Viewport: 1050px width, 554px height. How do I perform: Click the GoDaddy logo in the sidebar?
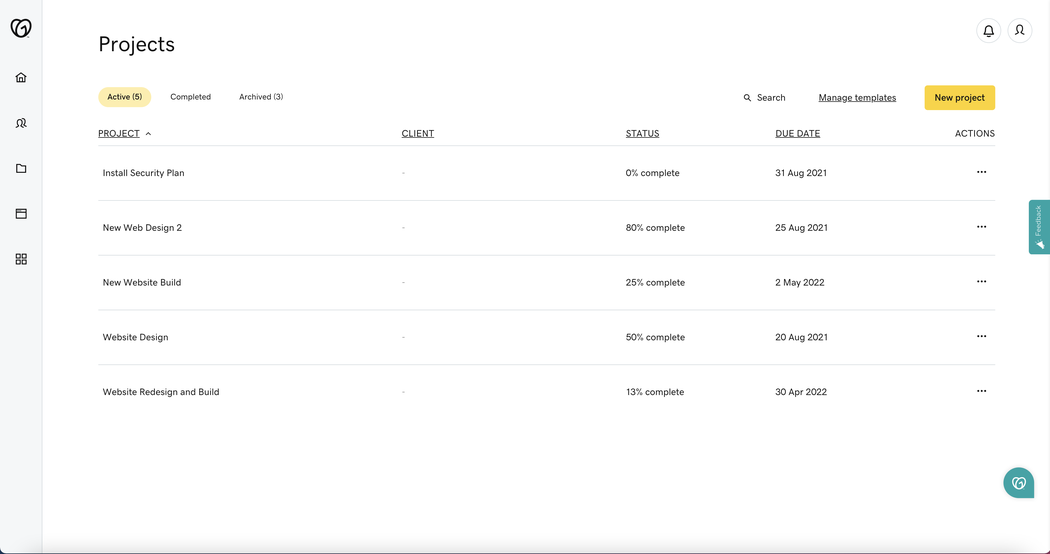click(21, 28)
